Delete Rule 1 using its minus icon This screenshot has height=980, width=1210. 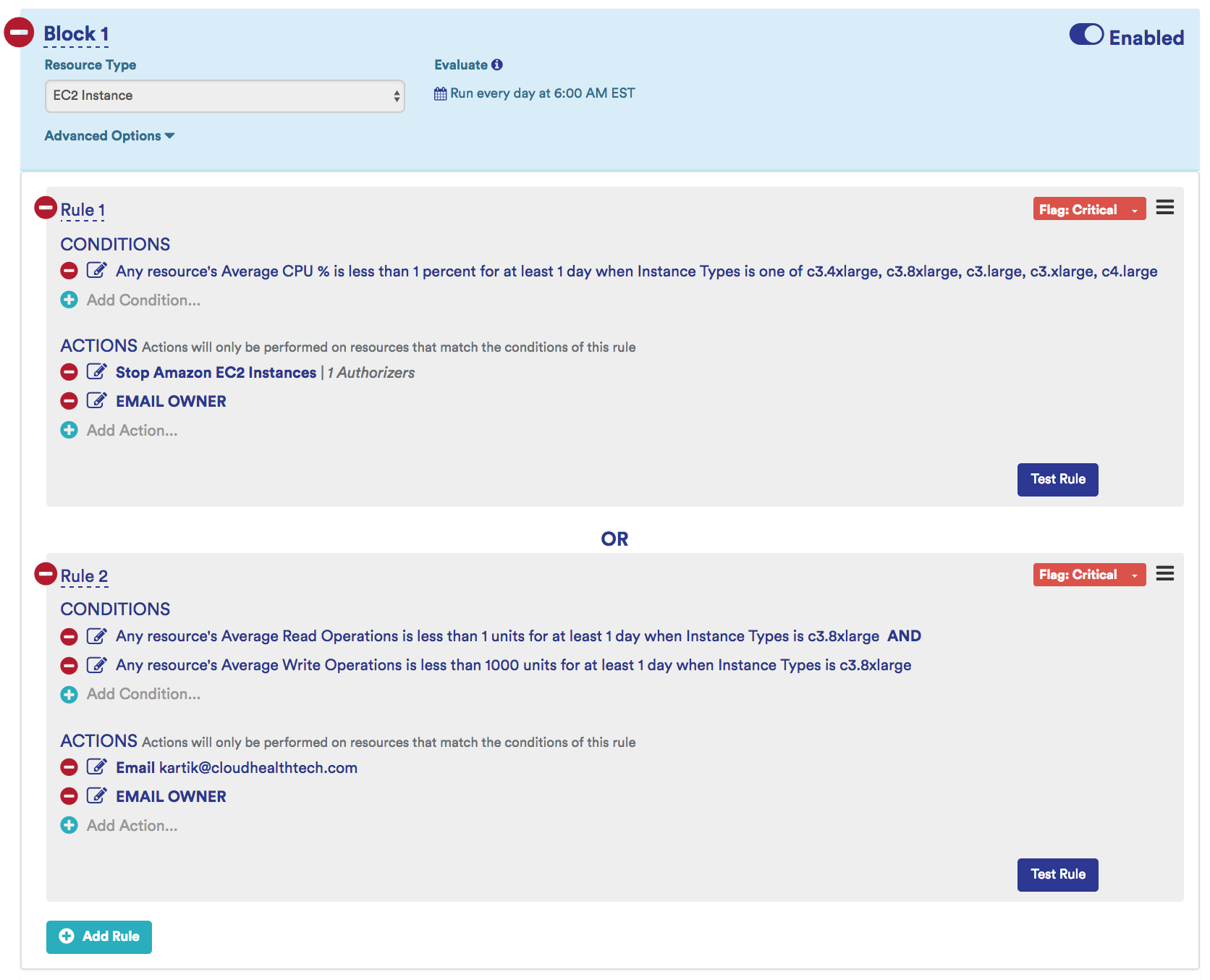click(x=46, y=208)
